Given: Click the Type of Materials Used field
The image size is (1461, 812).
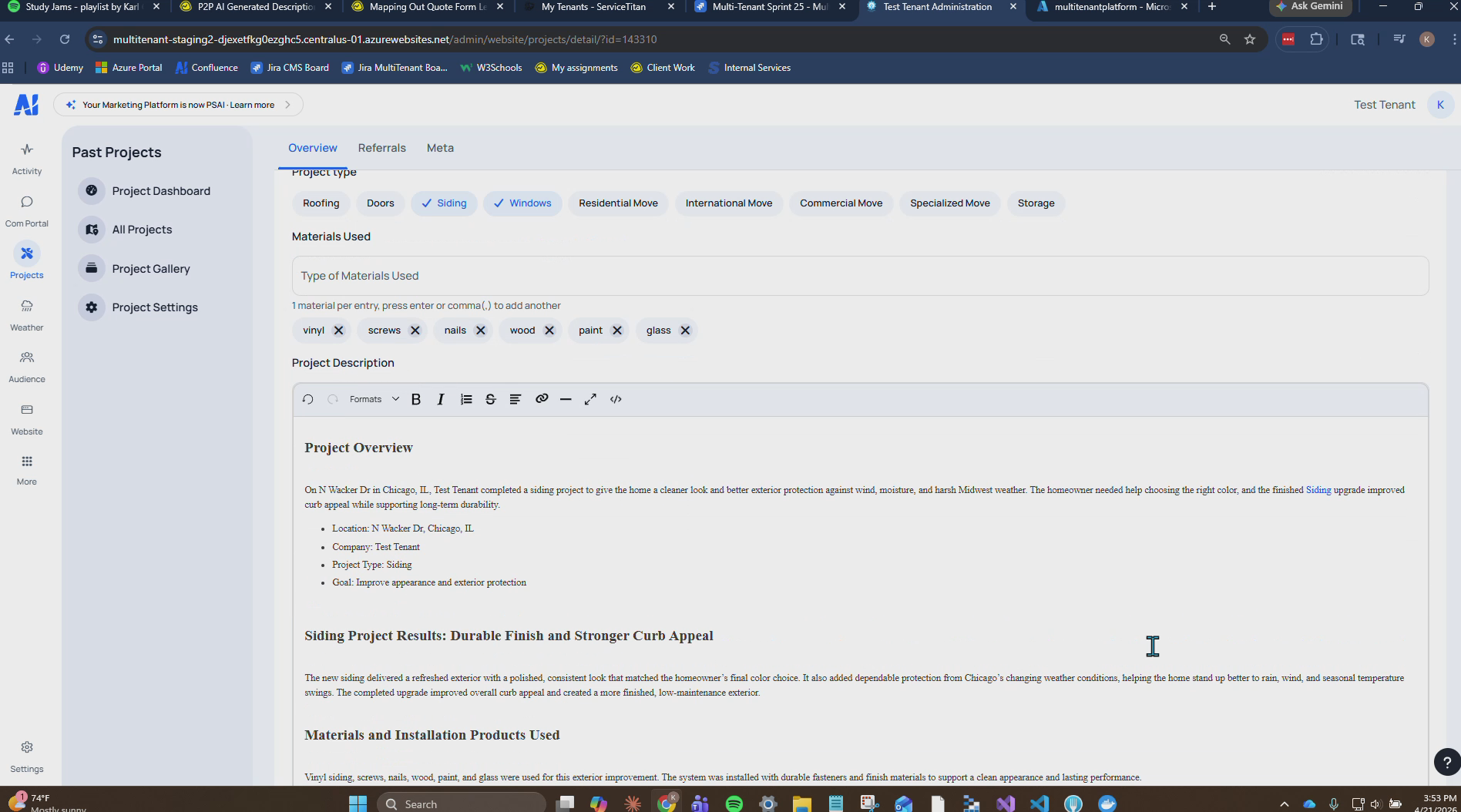Looking at the screenshot, I should [860, 276].
